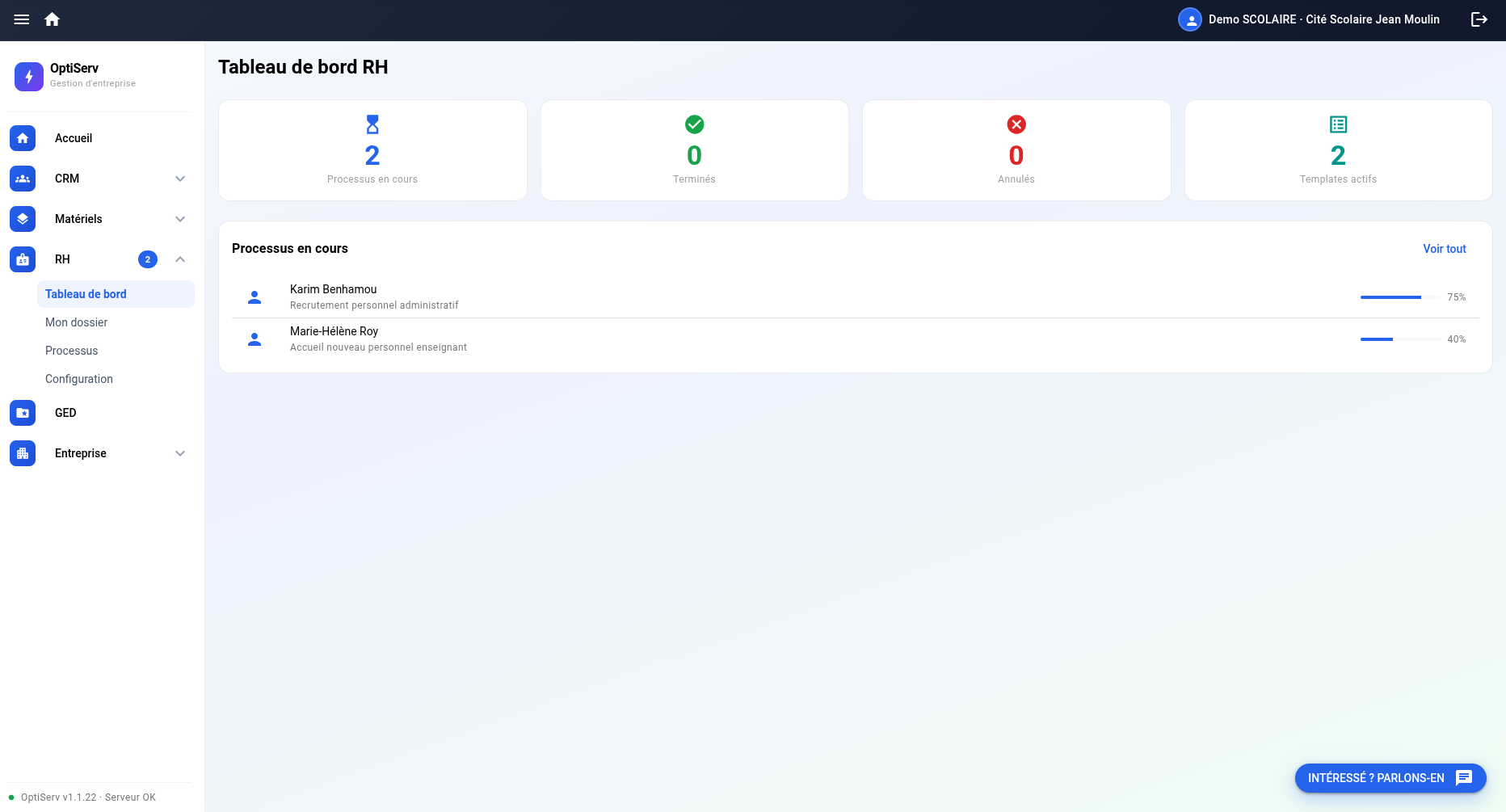Image resolution: width=1506 pixels, height=812 pixels.
Task: Click the Annulés count 0
Action: (1016, 155)
